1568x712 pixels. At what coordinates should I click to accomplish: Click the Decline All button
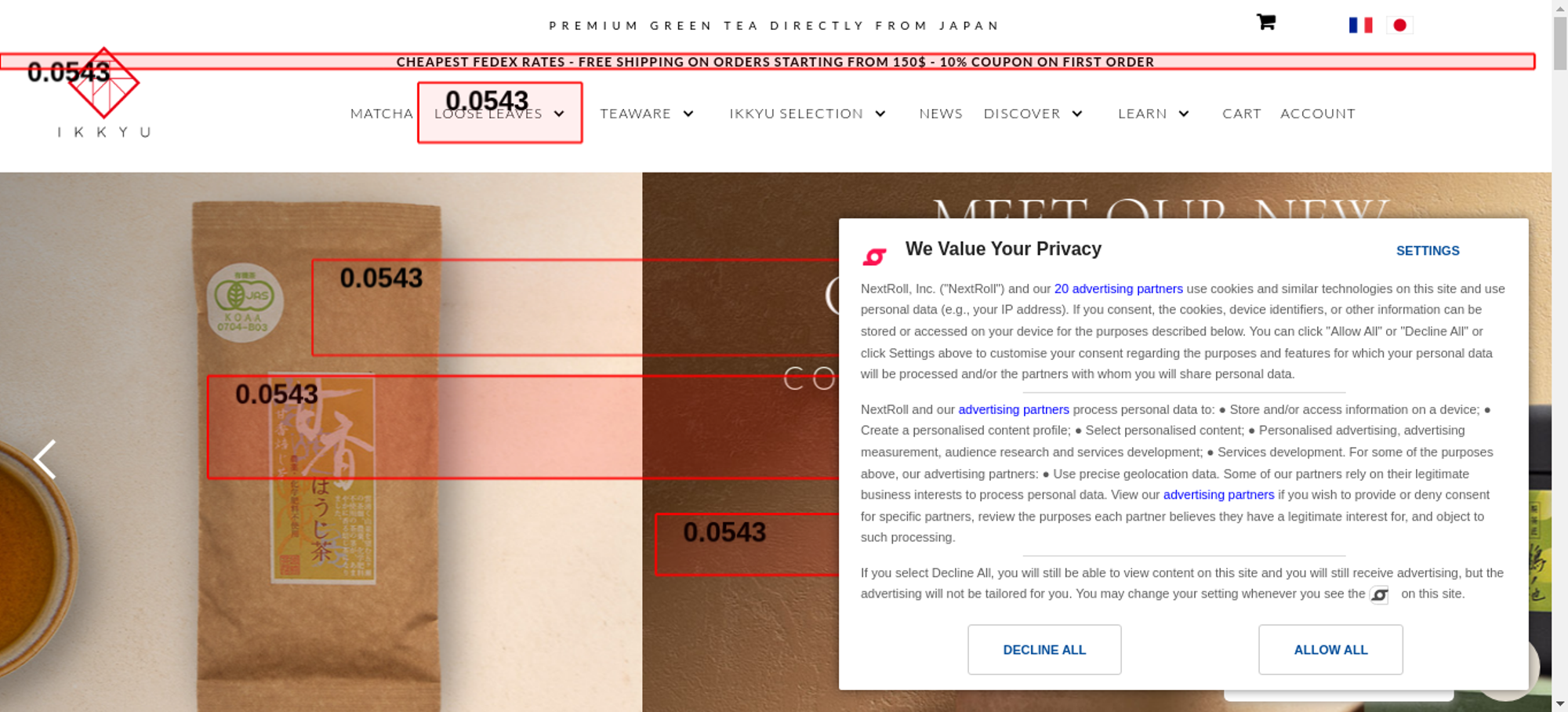1044,649
